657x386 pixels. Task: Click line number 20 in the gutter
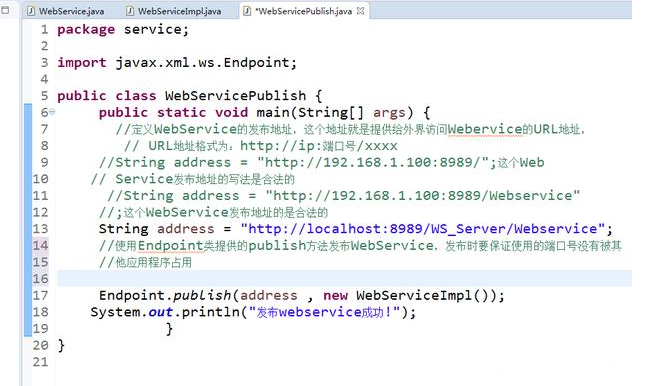[41, 345]
